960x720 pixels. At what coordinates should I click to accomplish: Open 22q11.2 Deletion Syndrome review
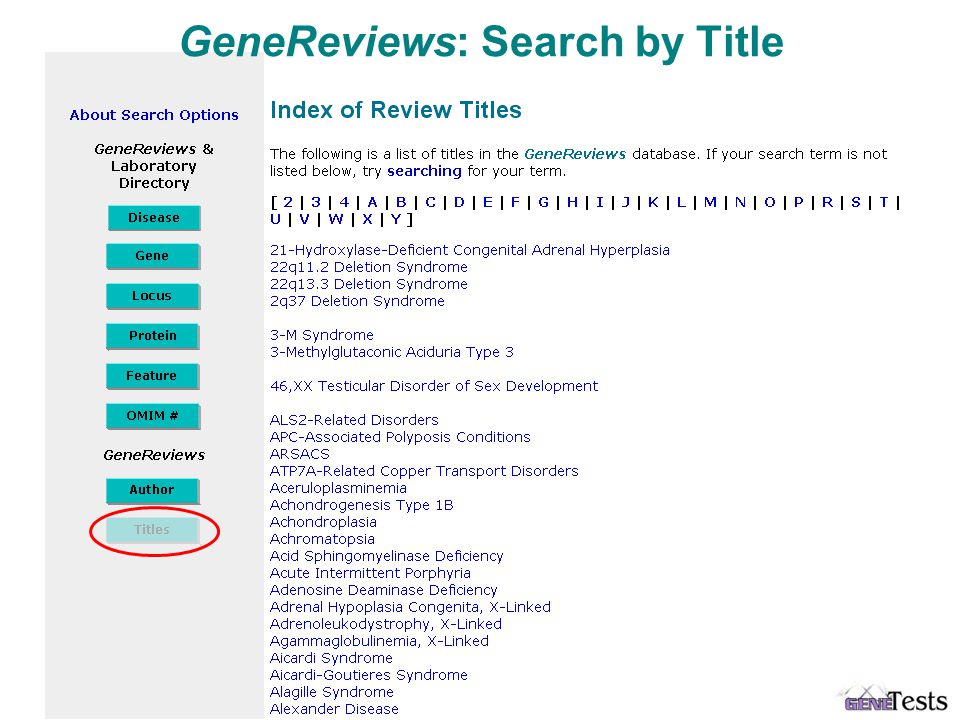click(x=369, y=268)
